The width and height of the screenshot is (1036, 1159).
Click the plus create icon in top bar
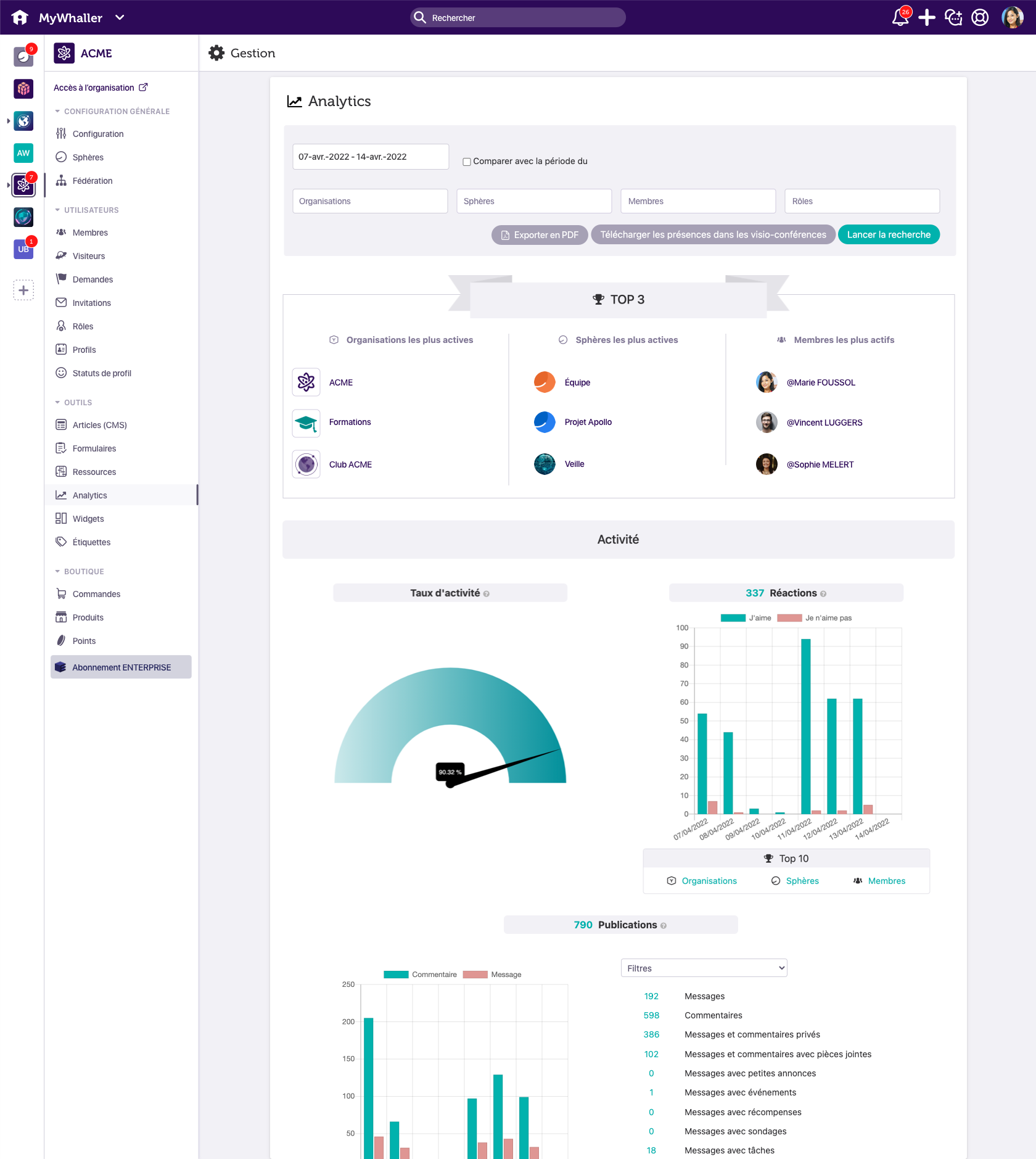pyautogui.click(x=926, y=18)
